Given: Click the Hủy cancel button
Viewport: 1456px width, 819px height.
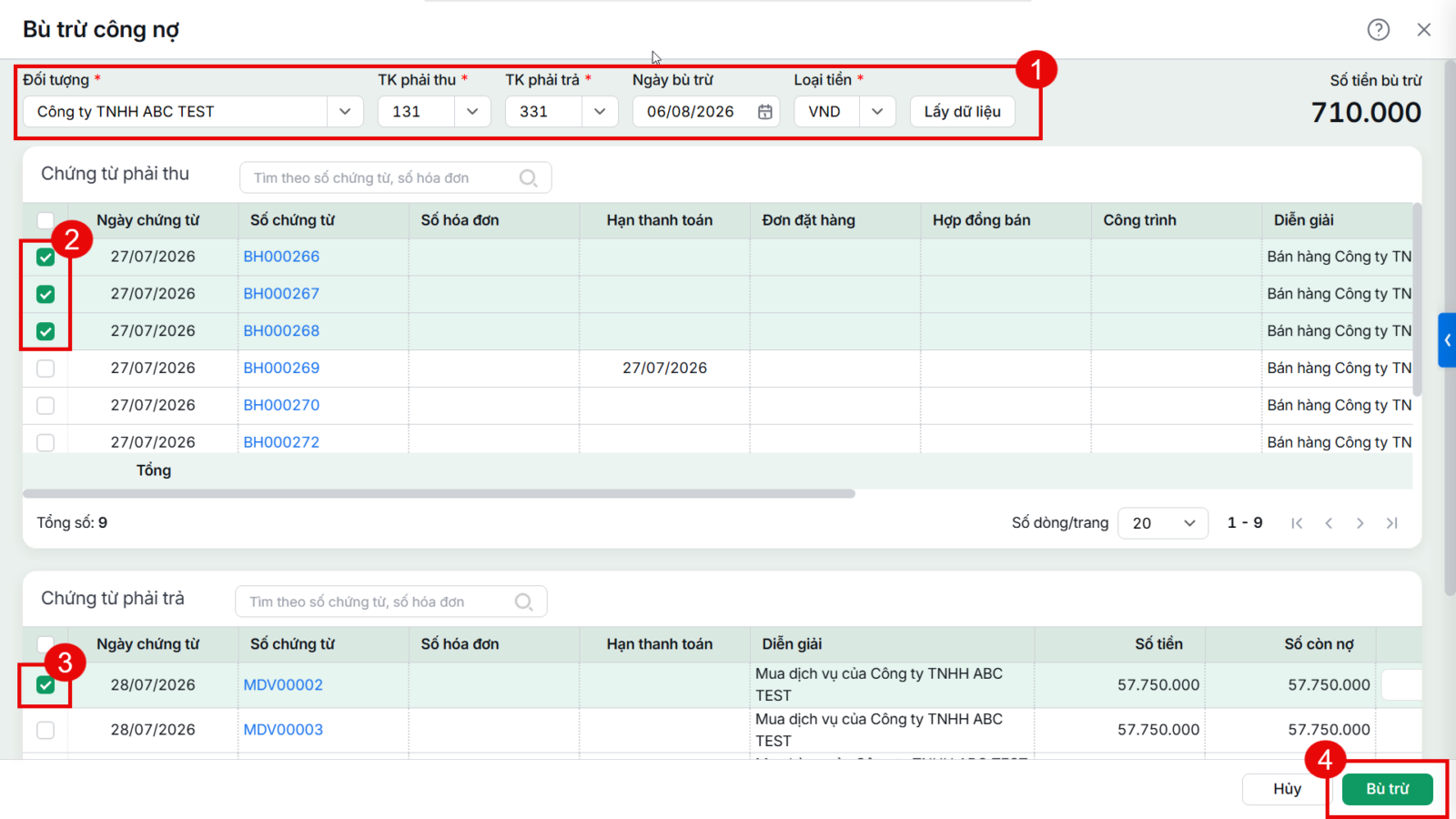Looking at the screenshot, I should pyautogui.click(x=1287, y=789).
